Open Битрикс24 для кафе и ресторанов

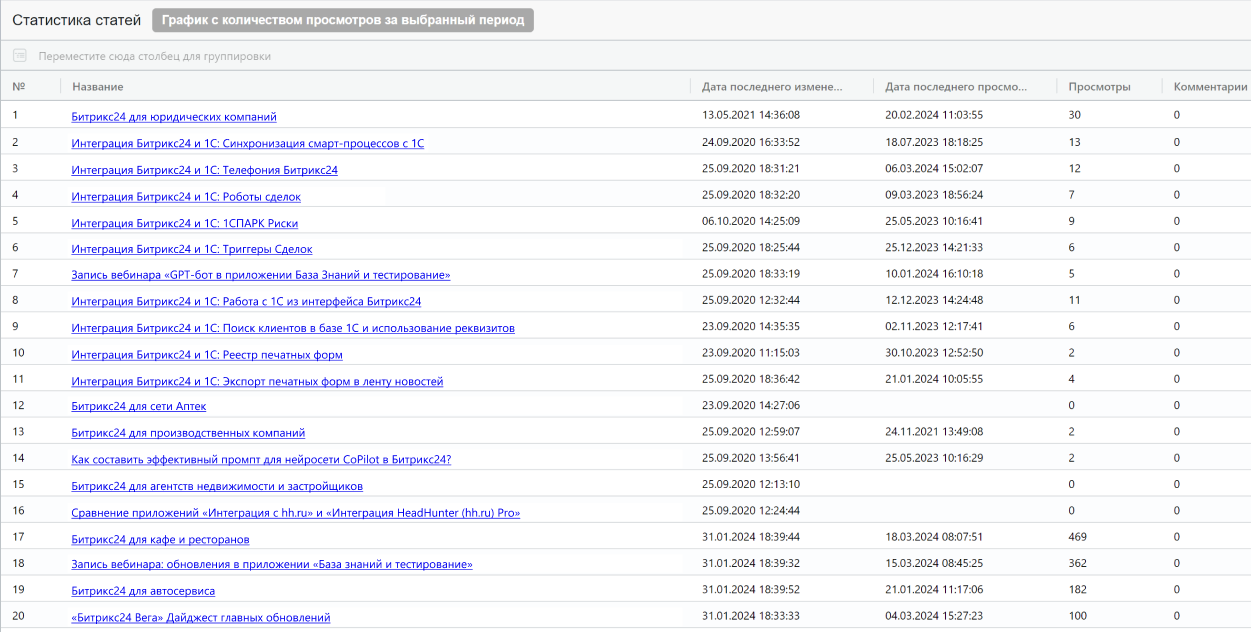pos(160,540)
